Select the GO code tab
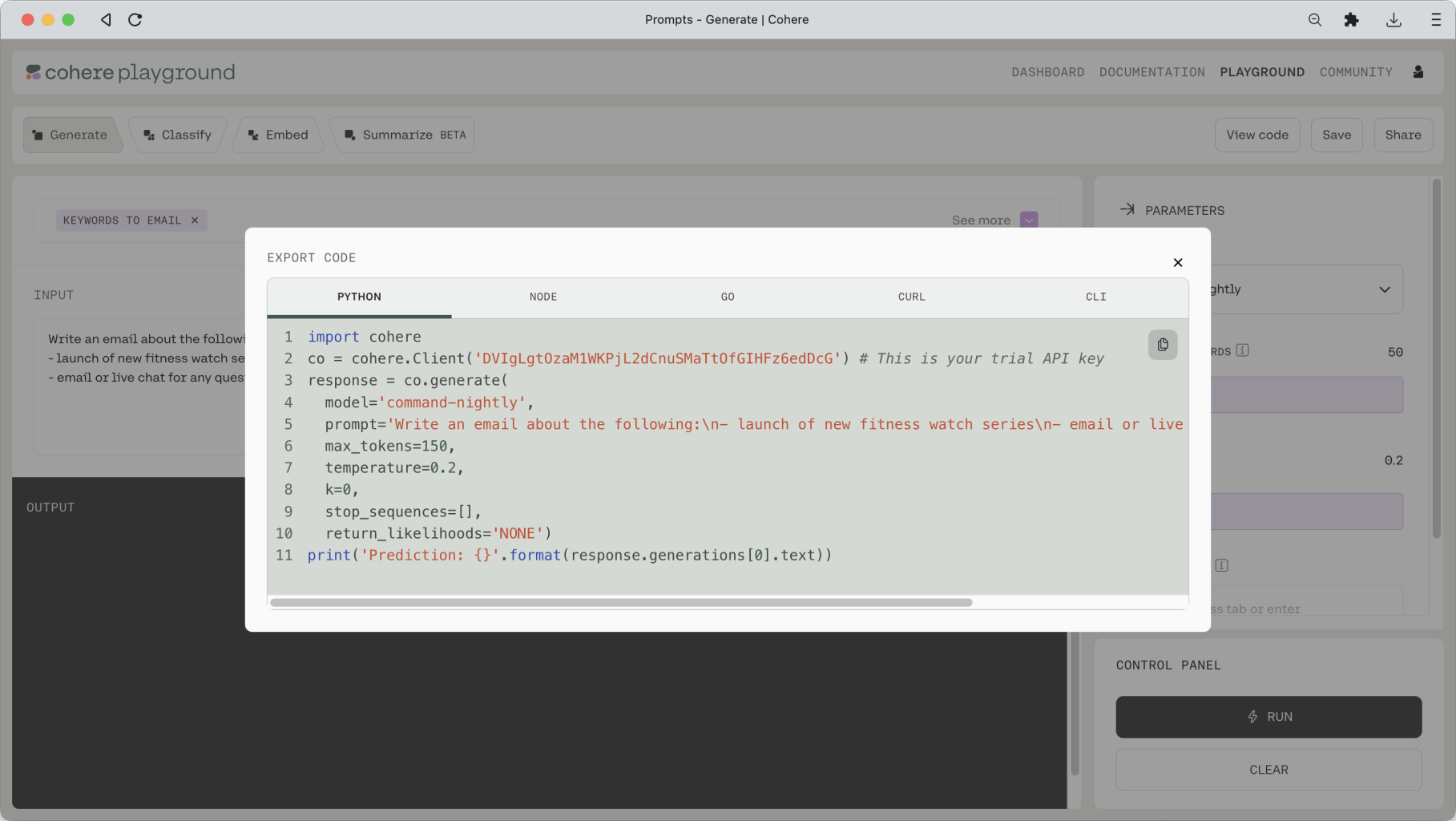Viewport: 1456px width, 821px height. click(727, 297)
